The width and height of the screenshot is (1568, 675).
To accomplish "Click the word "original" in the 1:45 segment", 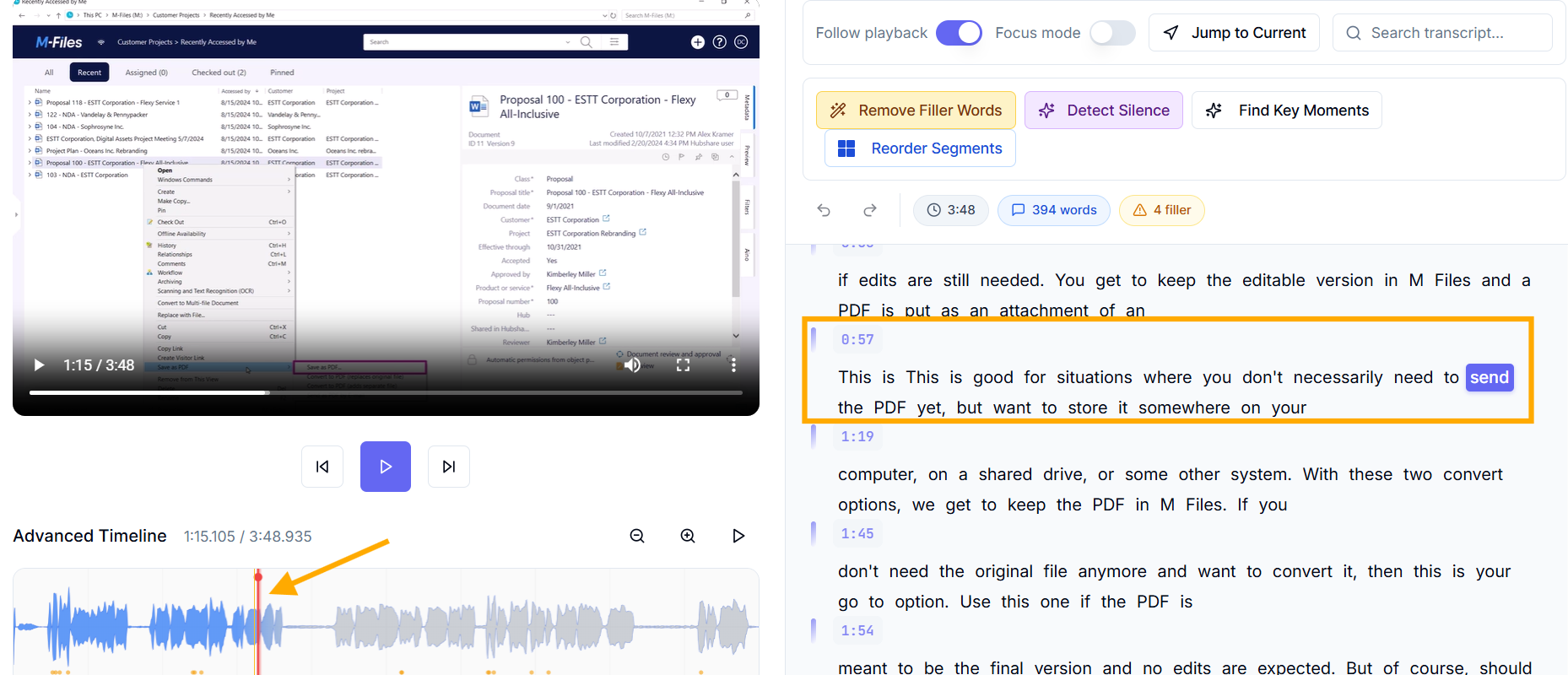I will point(1003,572).
